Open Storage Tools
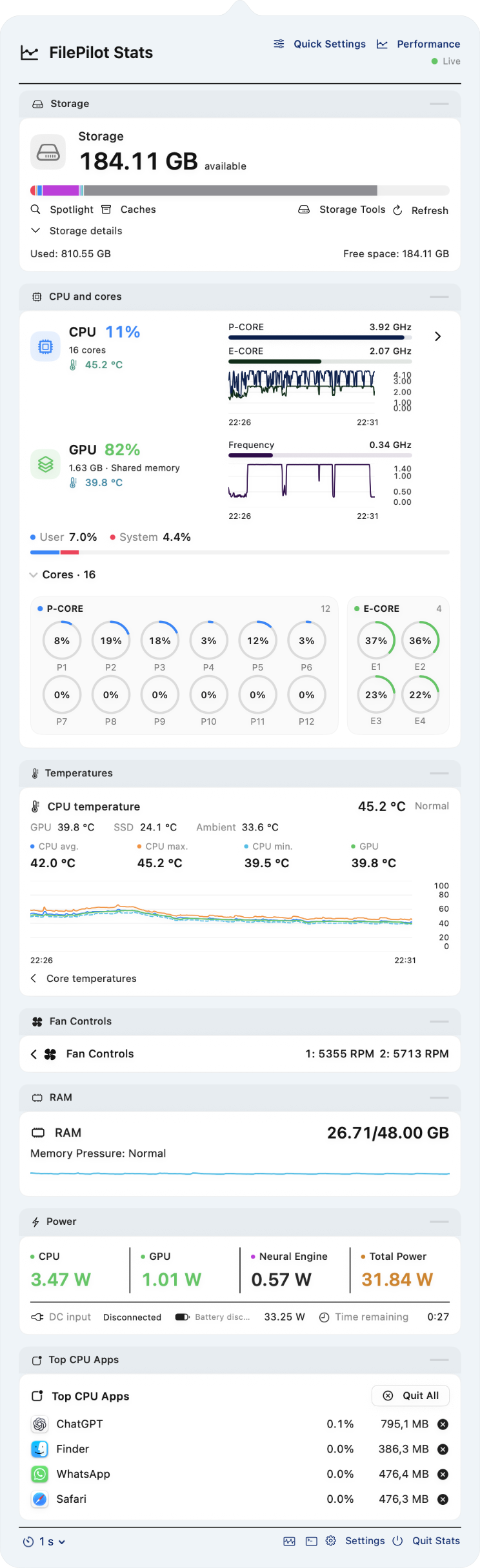 coord(342,210)
